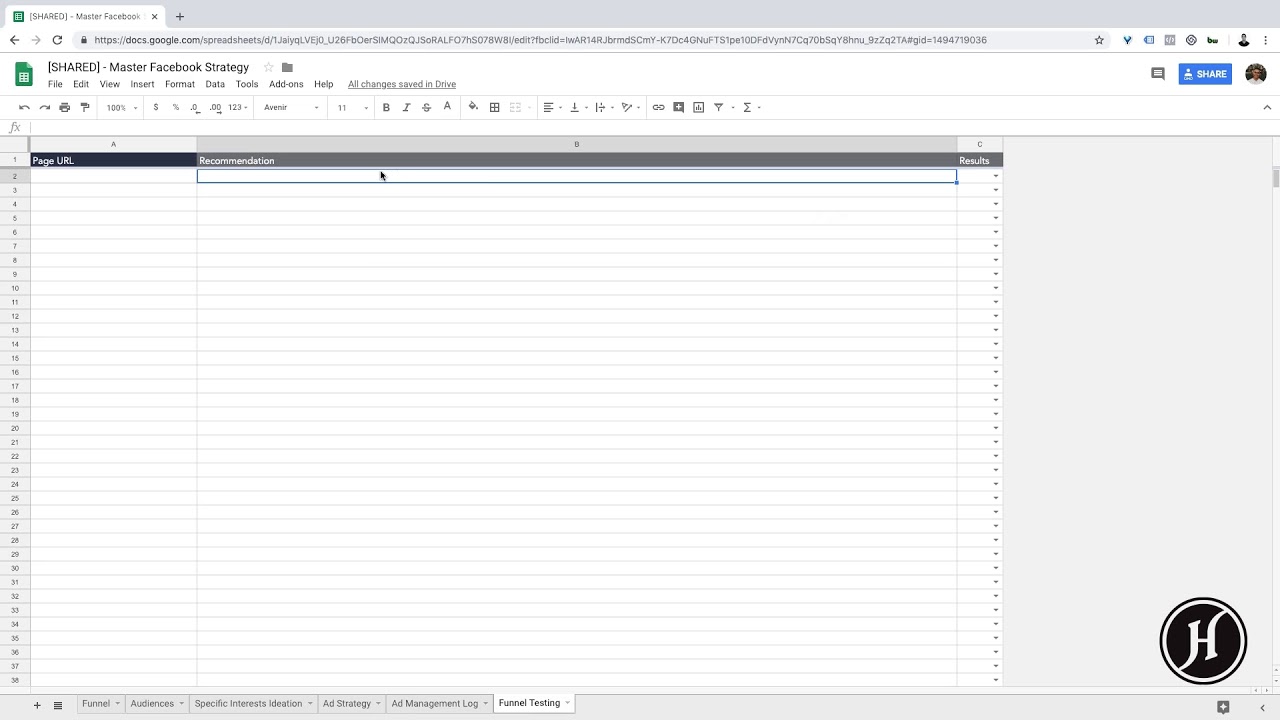Viewport: 1280px width, 720px height.
Task: Click the Merge cells icon
Action: [515, 107]
